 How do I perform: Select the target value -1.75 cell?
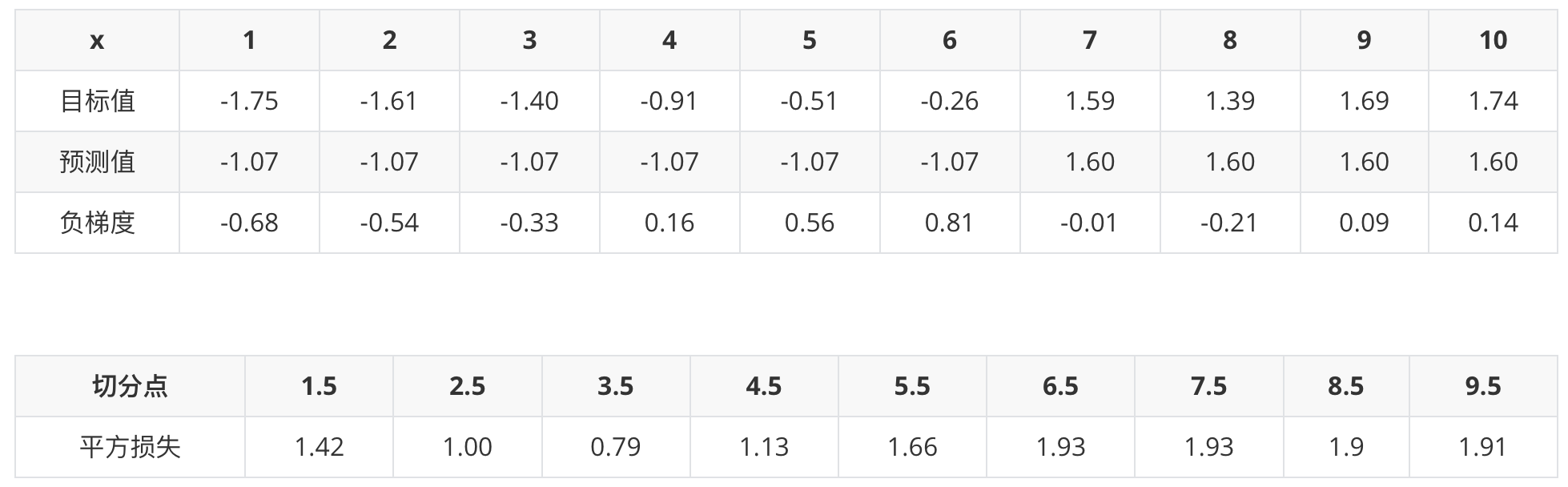click(x=249, y=101)
